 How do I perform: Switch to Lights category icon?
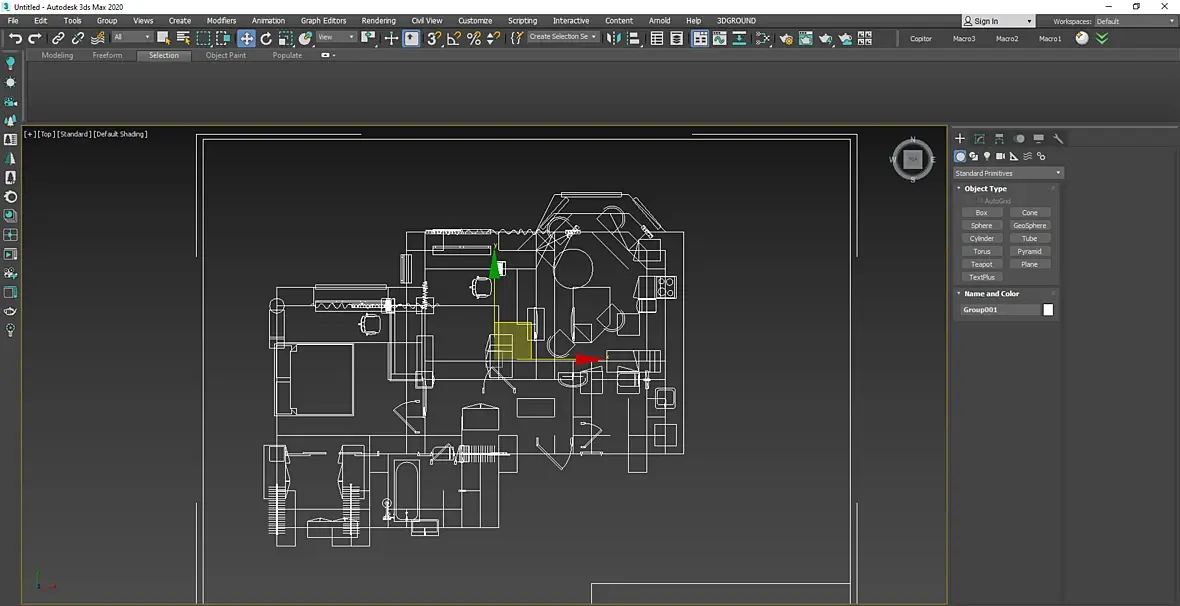[x=987, y=156]
